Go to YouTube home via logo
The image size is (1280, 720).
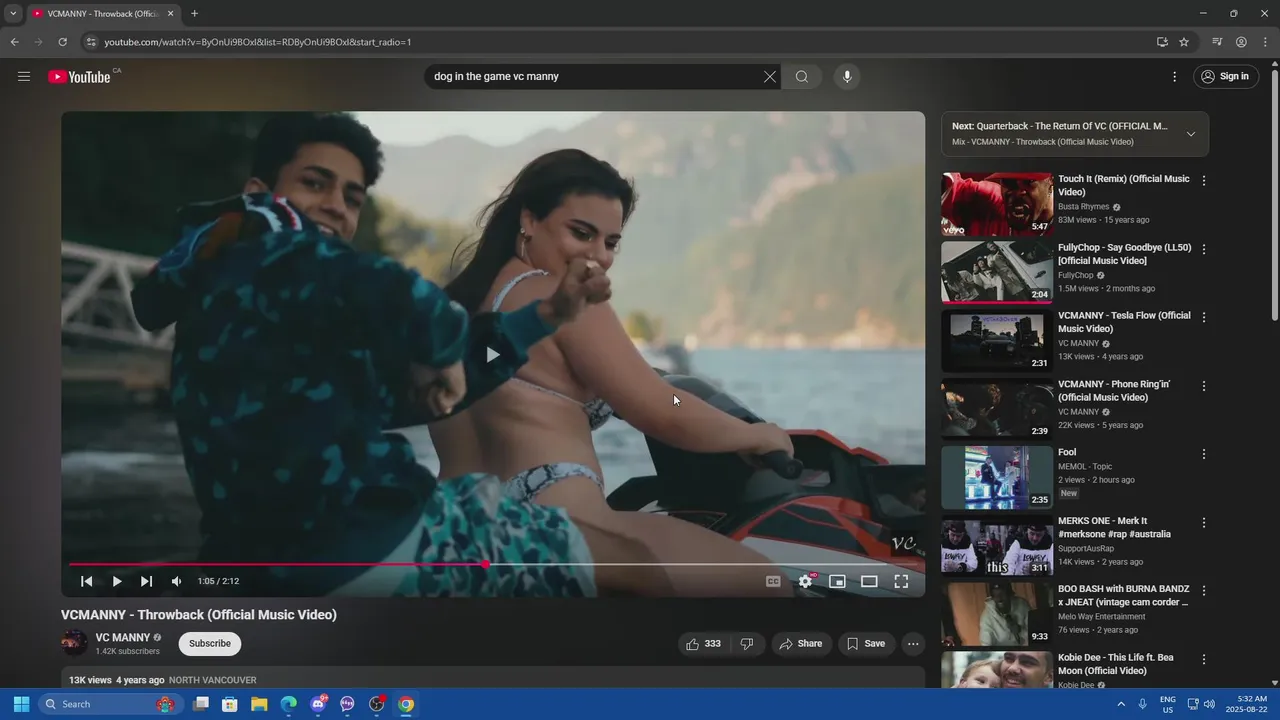(79, 77)
